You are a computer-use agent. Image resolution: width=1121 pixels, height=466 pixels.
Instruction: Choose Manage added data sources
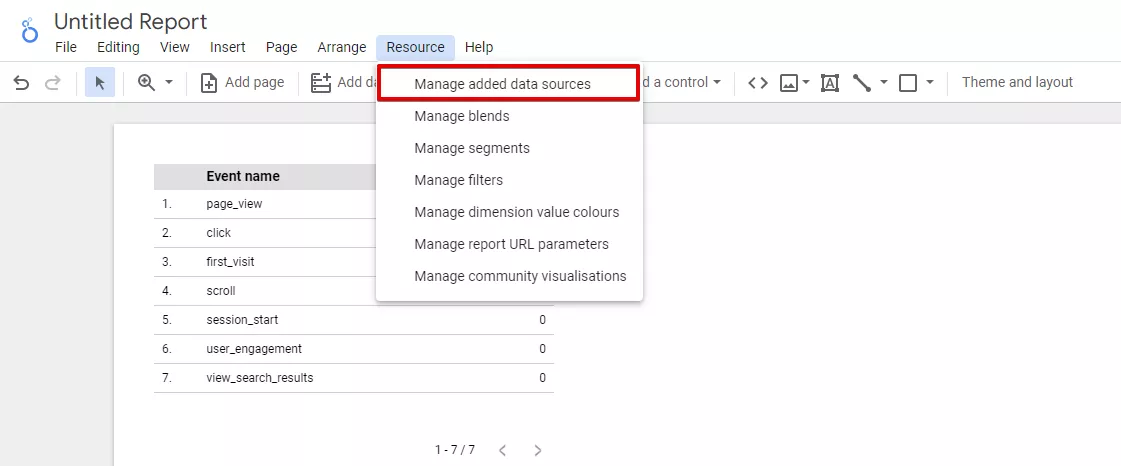pos(508,84)
